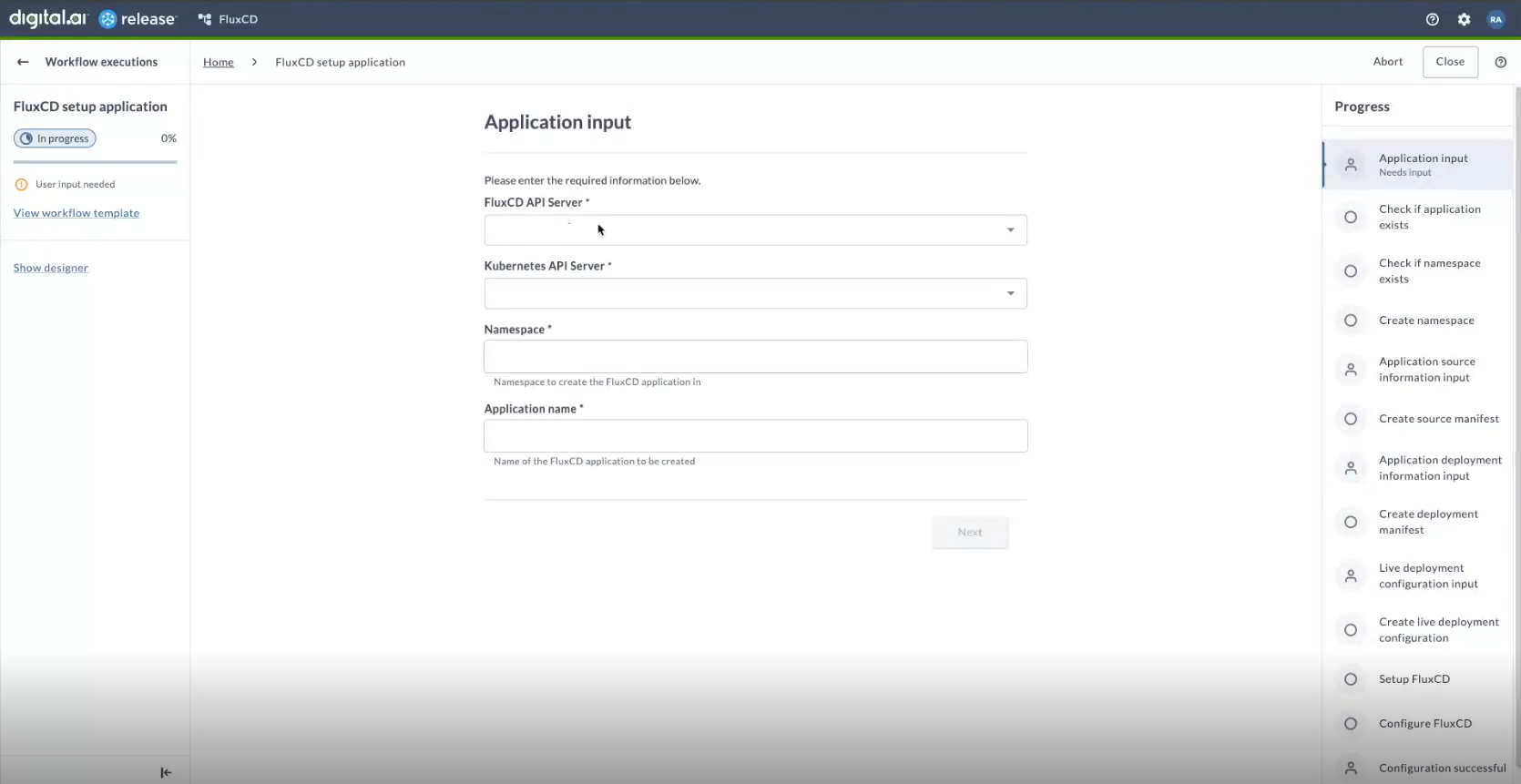
Task: Click the Close button
Action: tap(1450, 62)
